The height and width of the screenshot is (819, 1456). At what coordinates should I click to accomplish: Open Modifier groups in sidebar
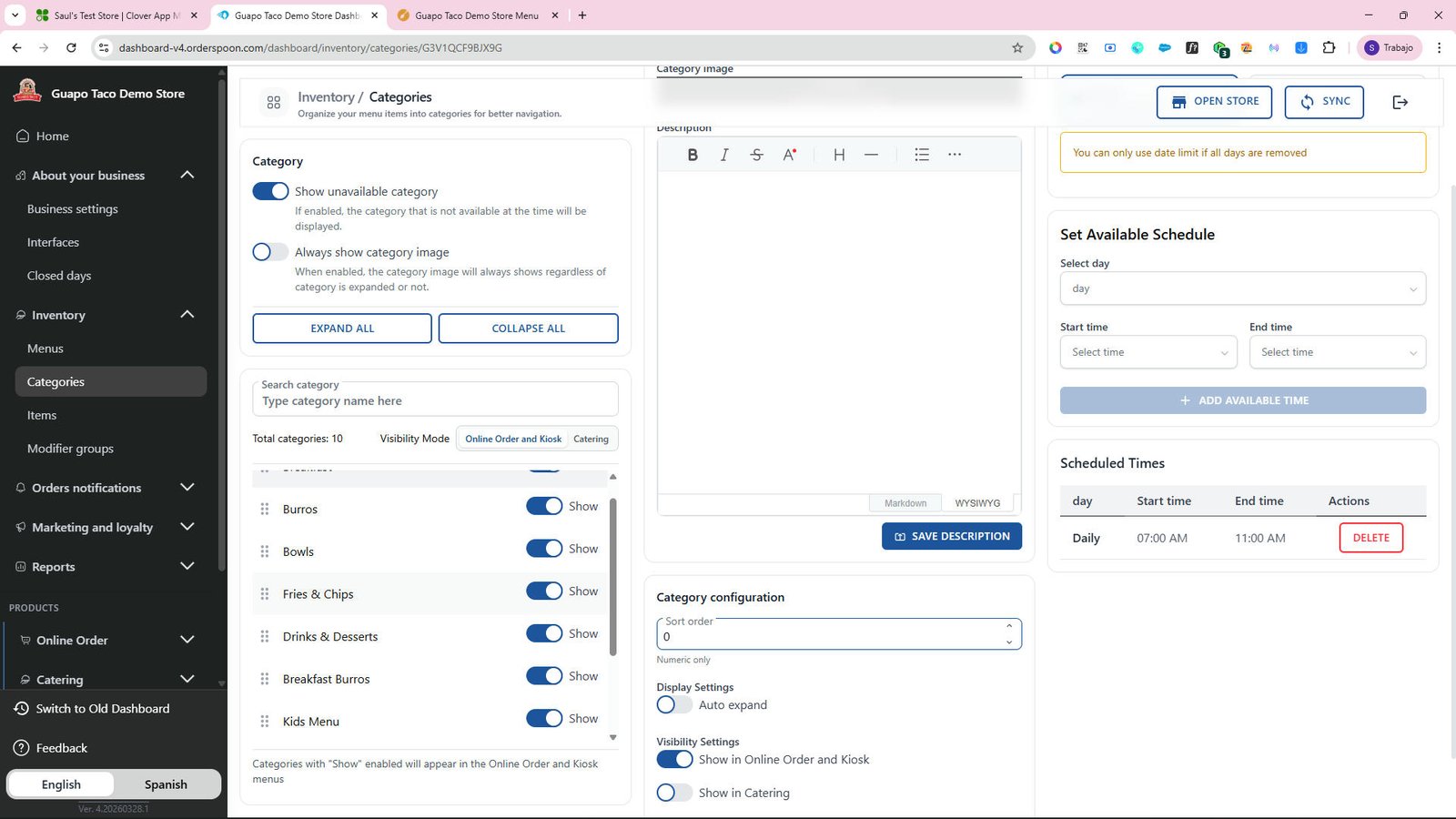tap(70, 449)
